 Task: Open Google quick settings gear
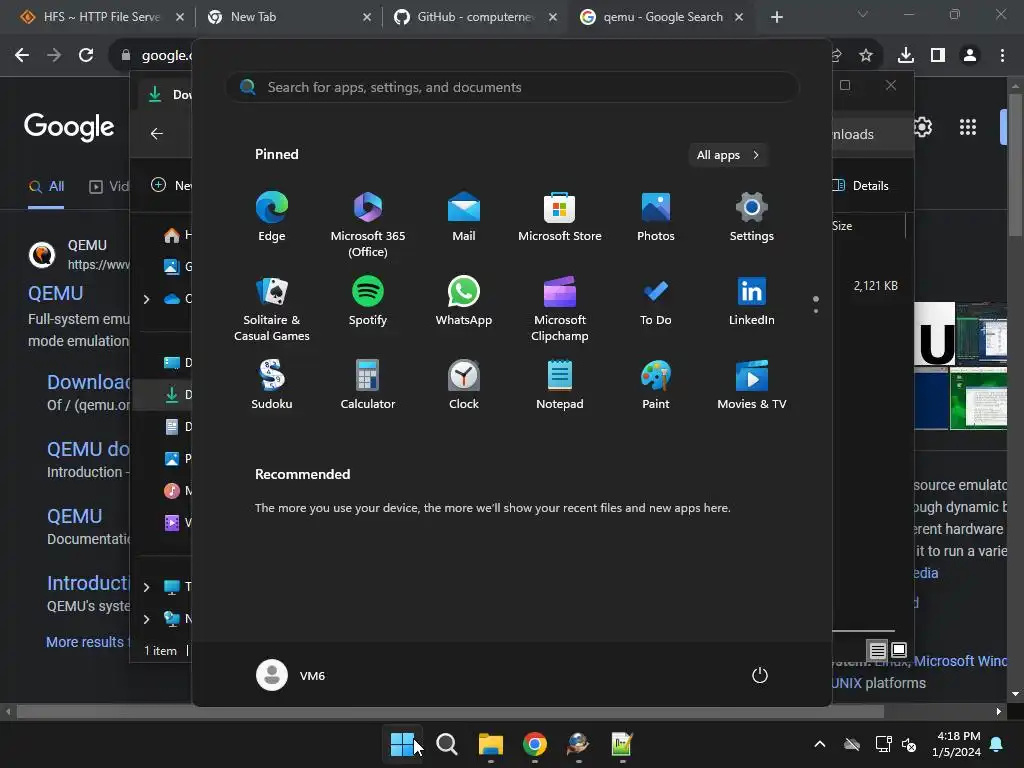tap(923, 127)
